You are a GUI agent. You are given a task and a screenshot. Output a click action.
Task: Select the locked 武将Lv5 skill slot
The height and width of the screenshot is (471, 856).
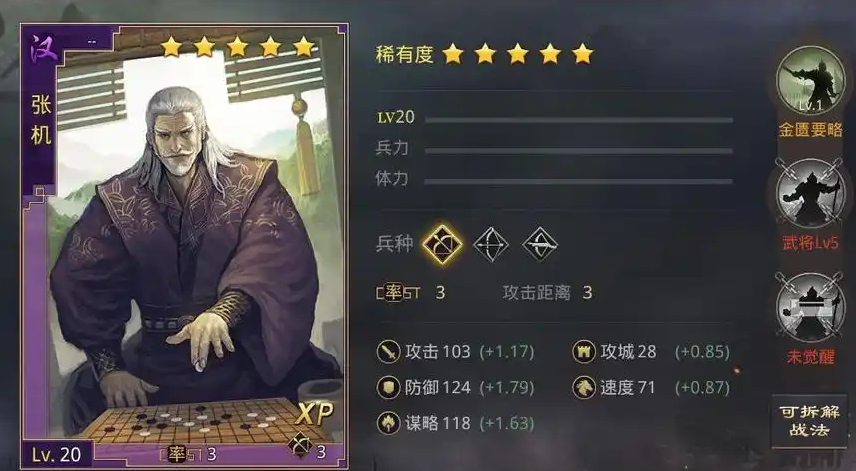[810, 193]
